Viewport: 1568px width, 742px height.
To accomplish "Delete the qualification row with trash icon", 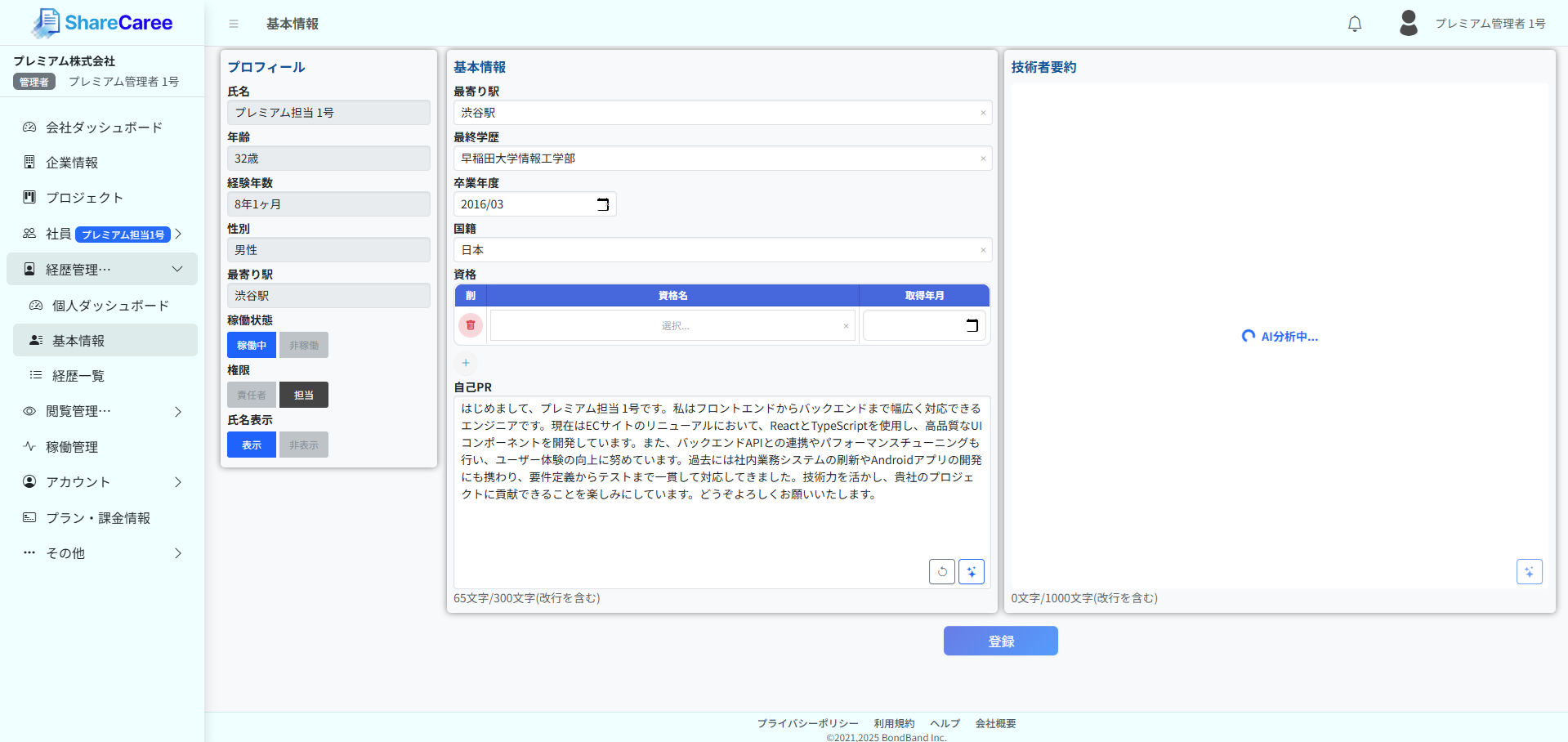I will 471,325.
